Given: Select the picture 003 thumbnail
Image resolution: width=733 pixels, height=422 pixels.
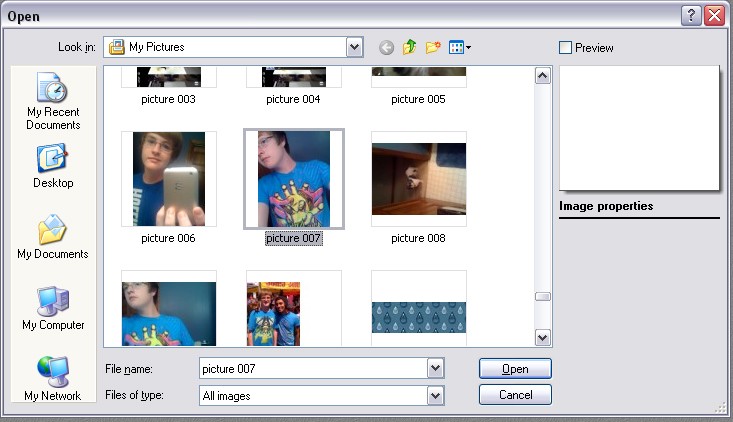Looking at the screenshot, I should coord(169,77).
